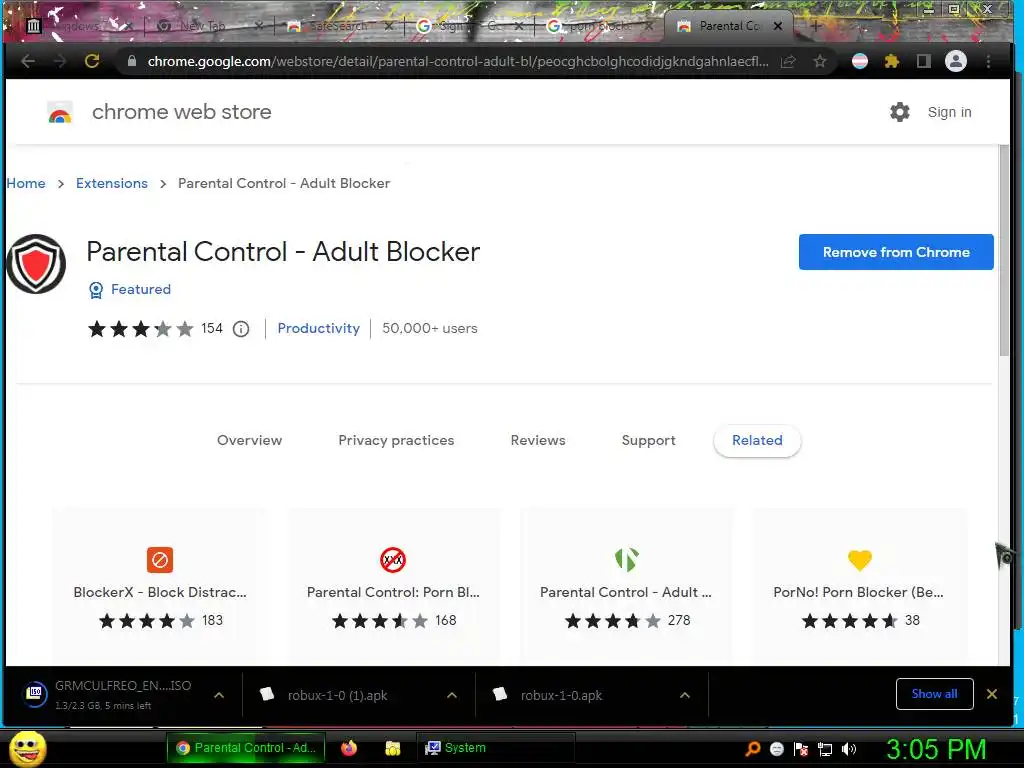Open Firefox from the taskbar

(x=349, y=748)
